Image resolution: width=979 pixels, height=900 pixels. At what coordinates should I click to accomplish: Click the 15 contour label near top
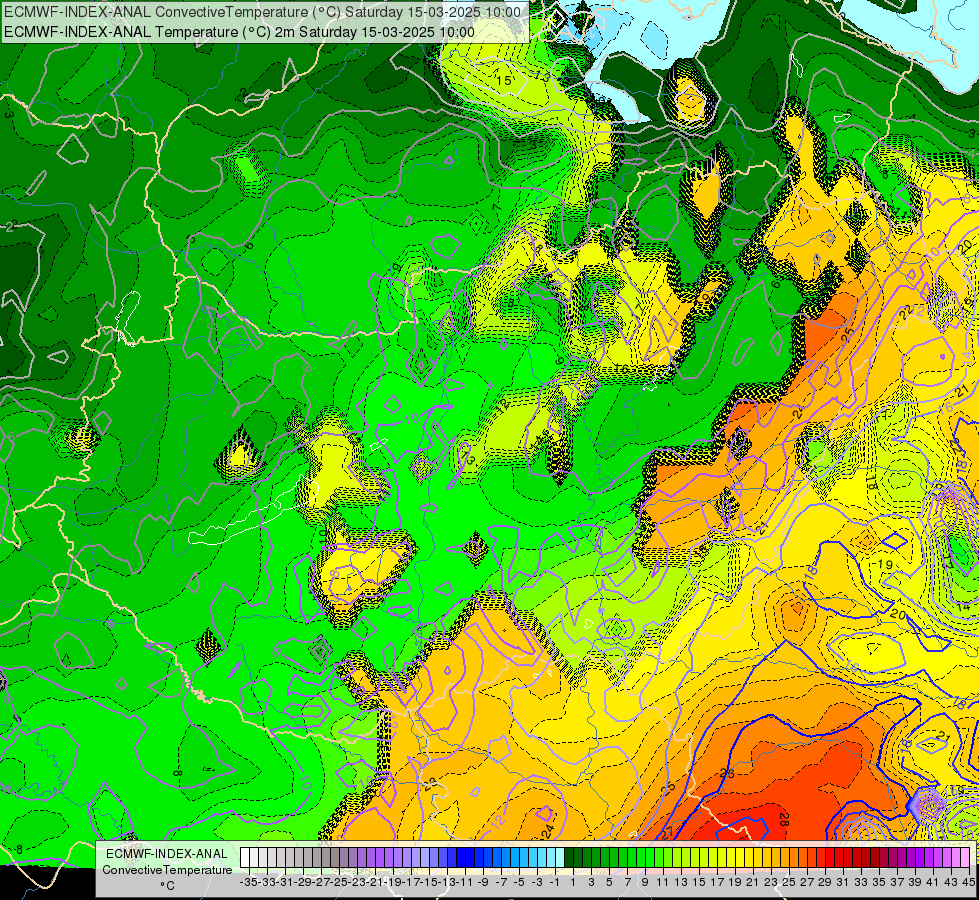pos(504,81)
